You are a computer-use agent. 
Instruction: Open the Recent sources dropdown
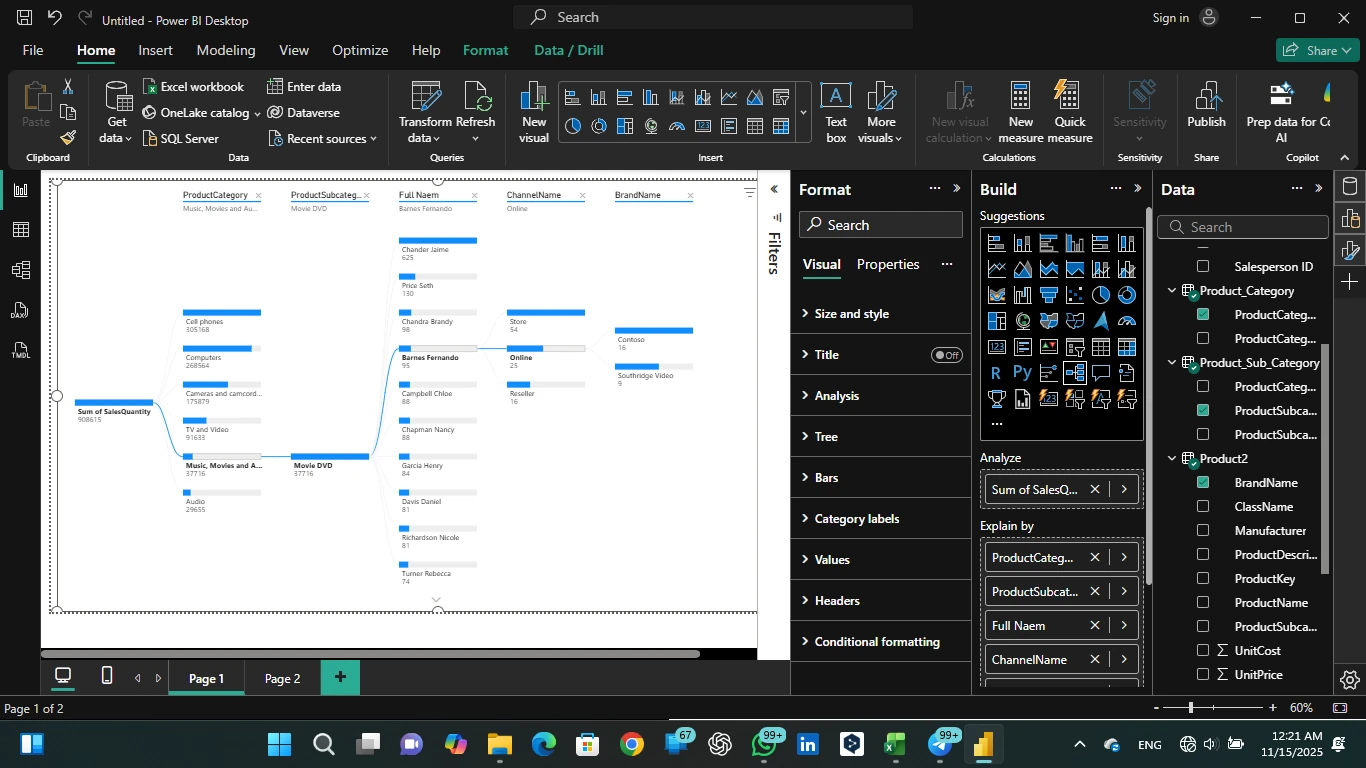click(322, 139)
